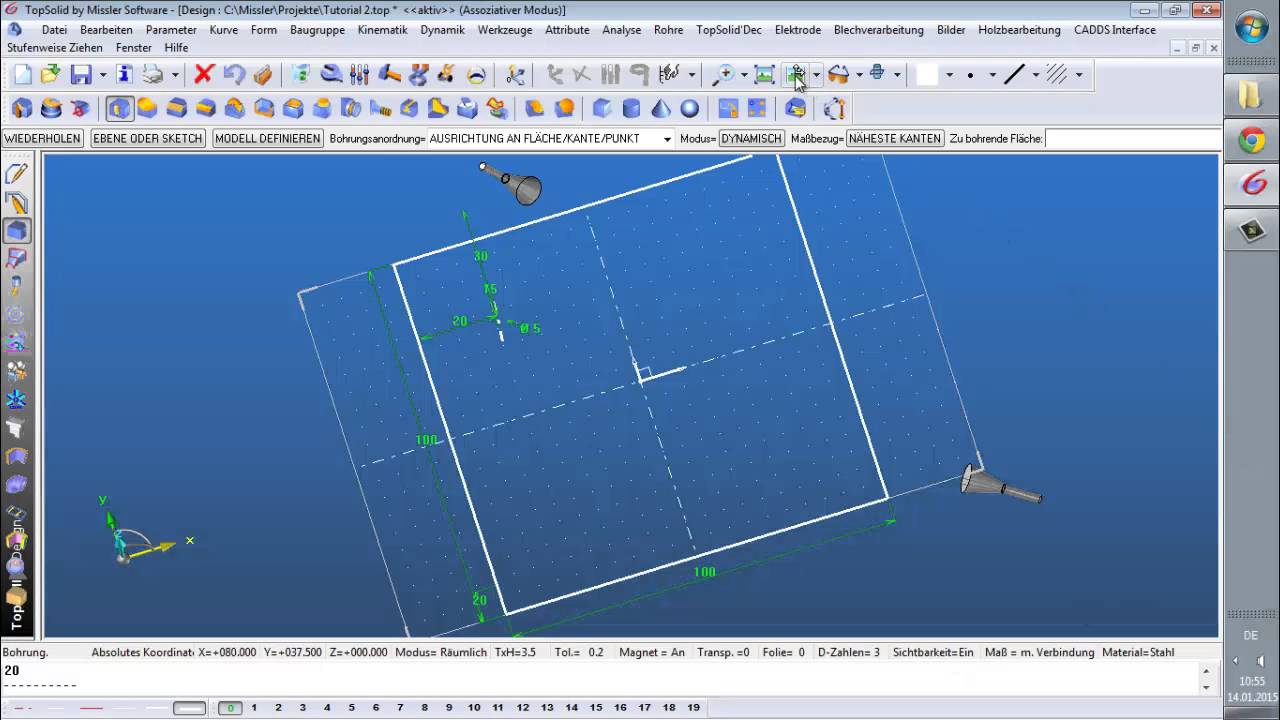The image size is (1280, 720).
Task: Click the orange glasses render mode icon
Action: (839, 74)
